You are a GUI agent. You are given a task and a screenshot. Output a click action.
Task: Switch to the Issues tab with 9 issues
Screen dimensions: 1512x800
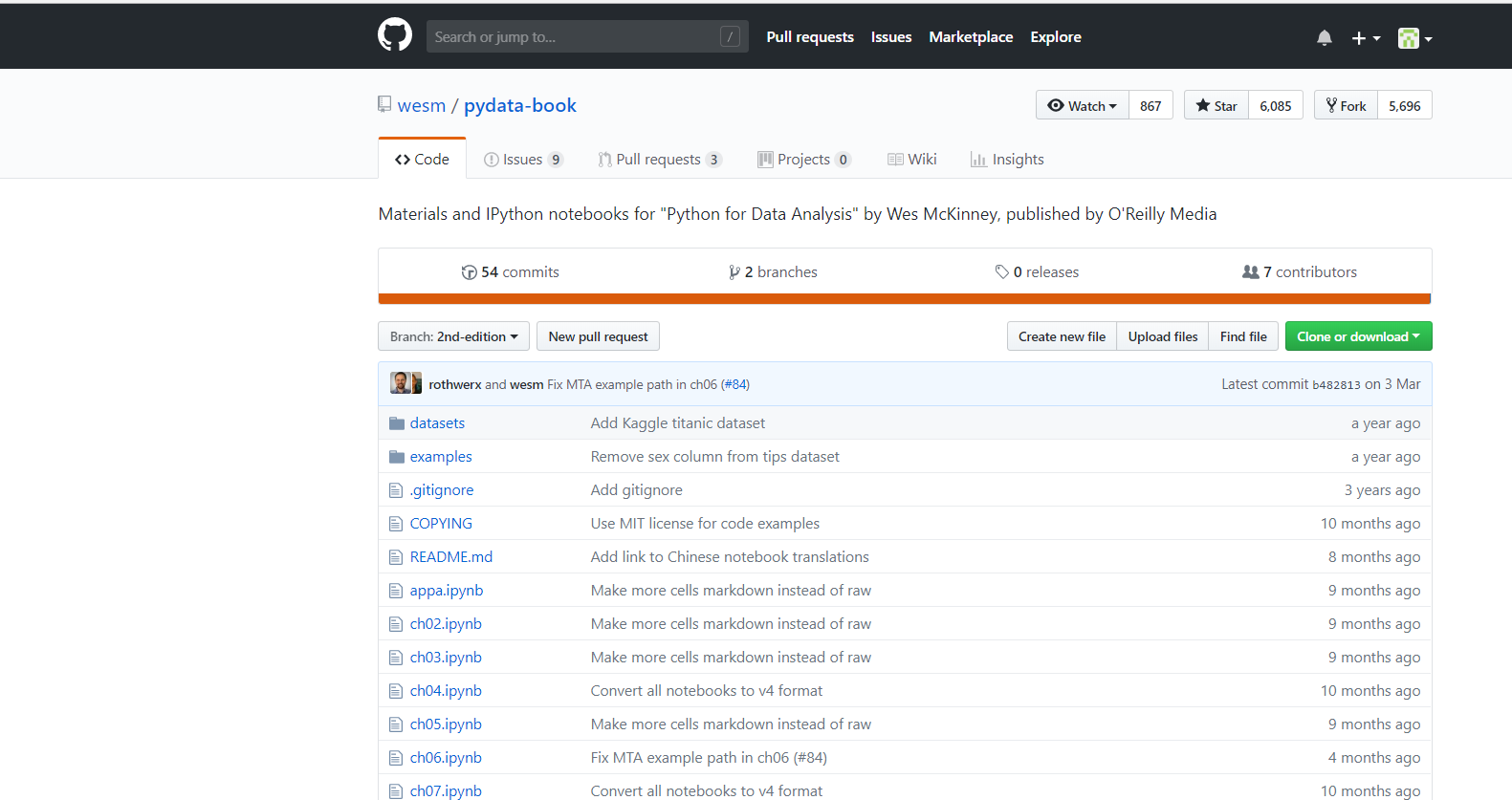[x=523, y=160]
